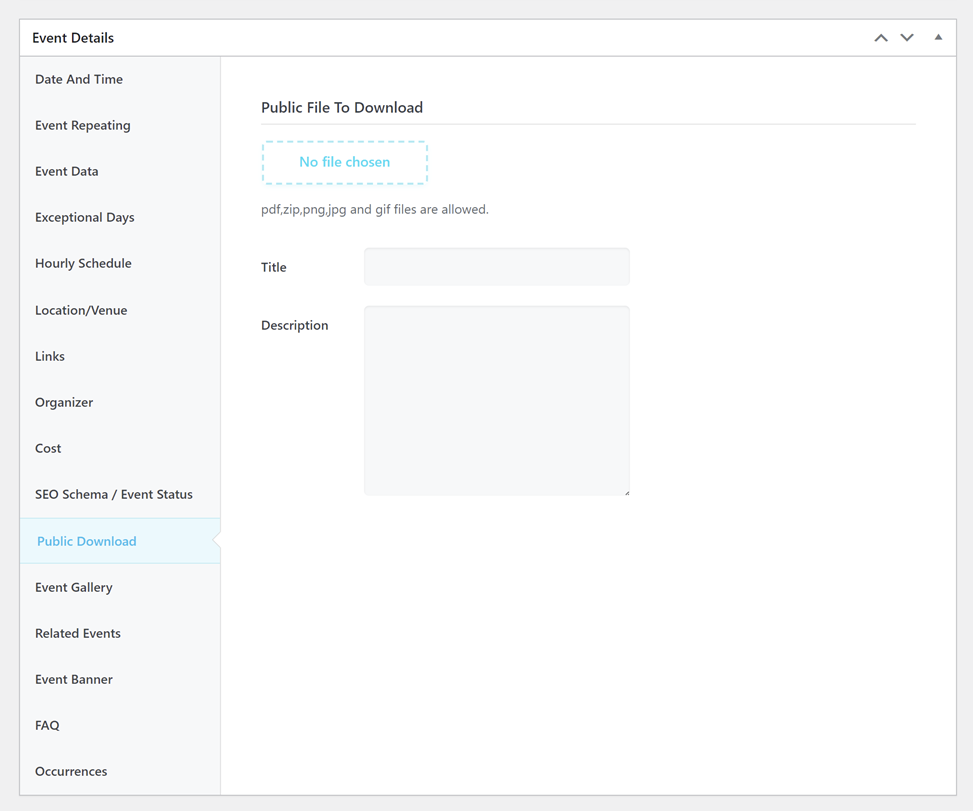Move Event Details panel down
This screenshot has height=811, width=973.
tap(907, 38)
